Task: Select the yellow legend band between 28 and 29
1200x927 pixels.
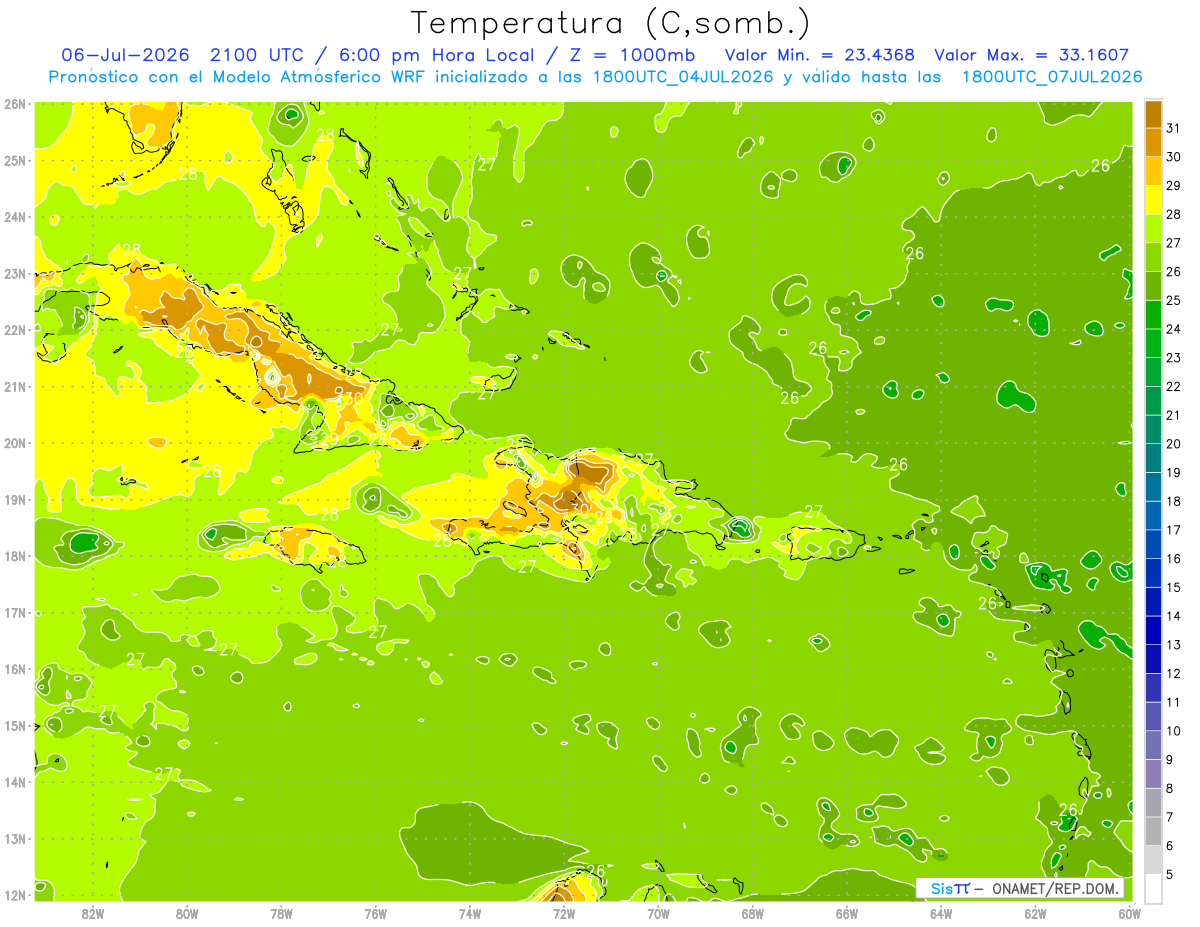Action: click(x=1153, y=199)
